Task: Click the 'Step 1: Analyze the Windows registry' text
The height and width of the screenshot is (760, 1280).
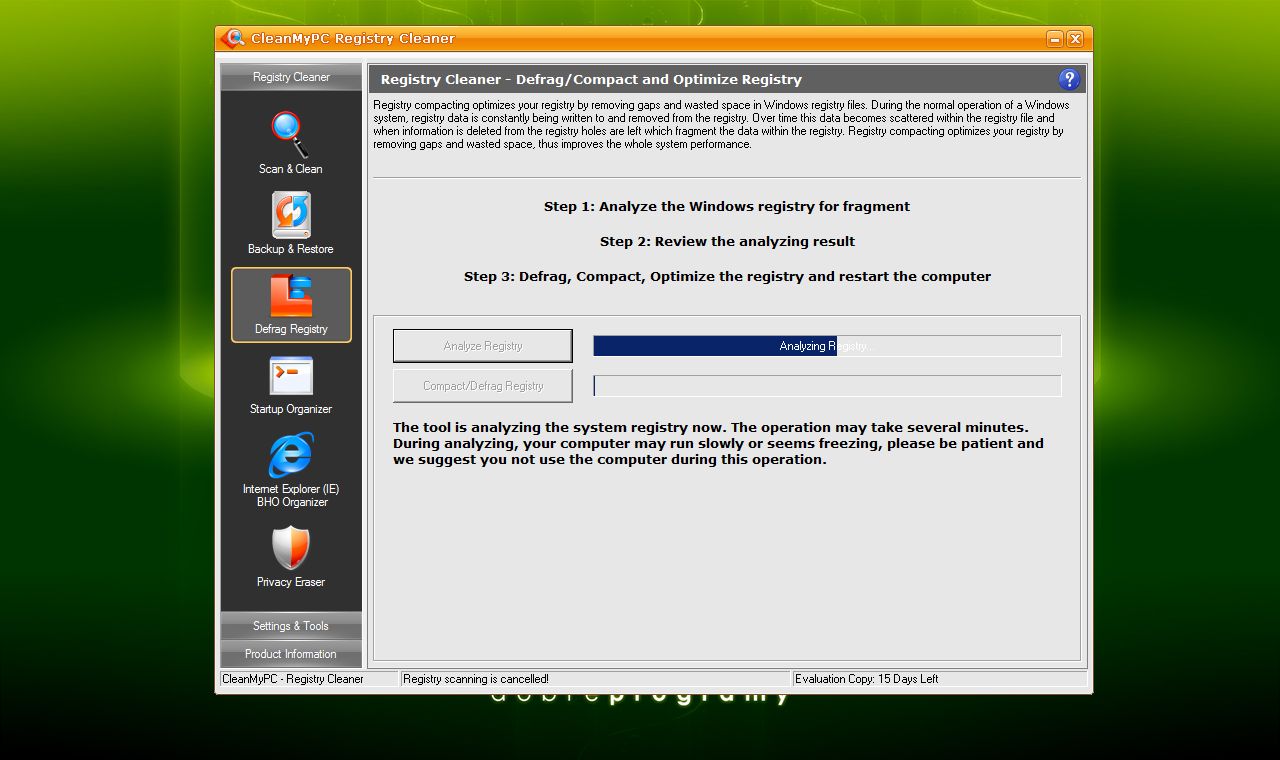Action: click(727, 207)
